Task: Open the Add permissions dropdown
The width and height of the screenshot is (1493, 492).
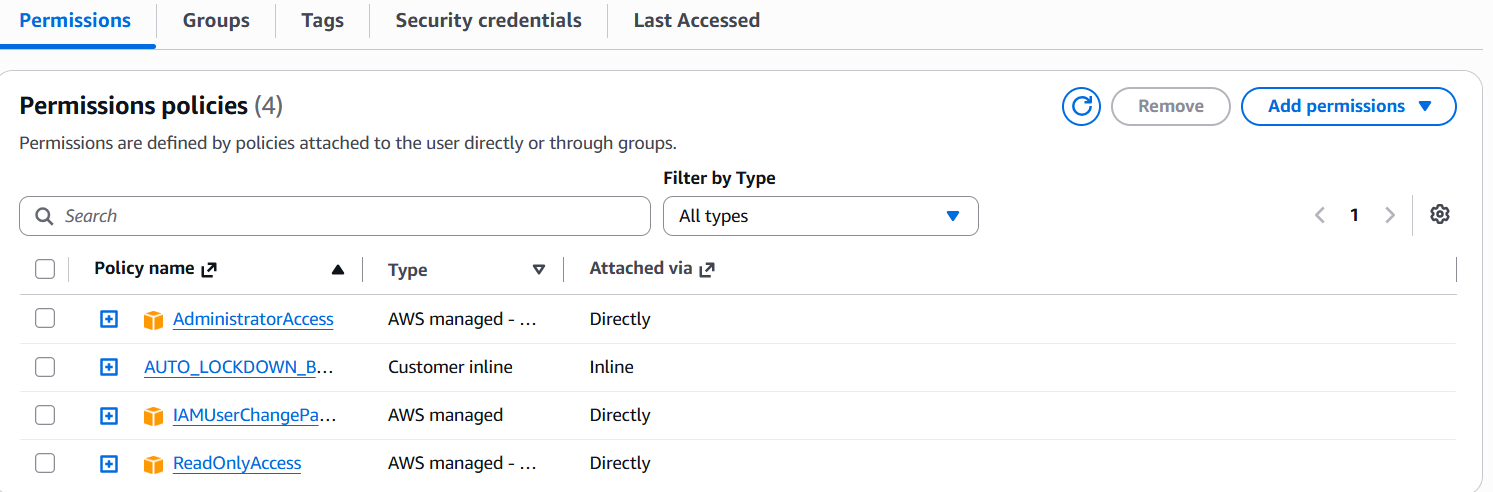Action: [1349, 106]
